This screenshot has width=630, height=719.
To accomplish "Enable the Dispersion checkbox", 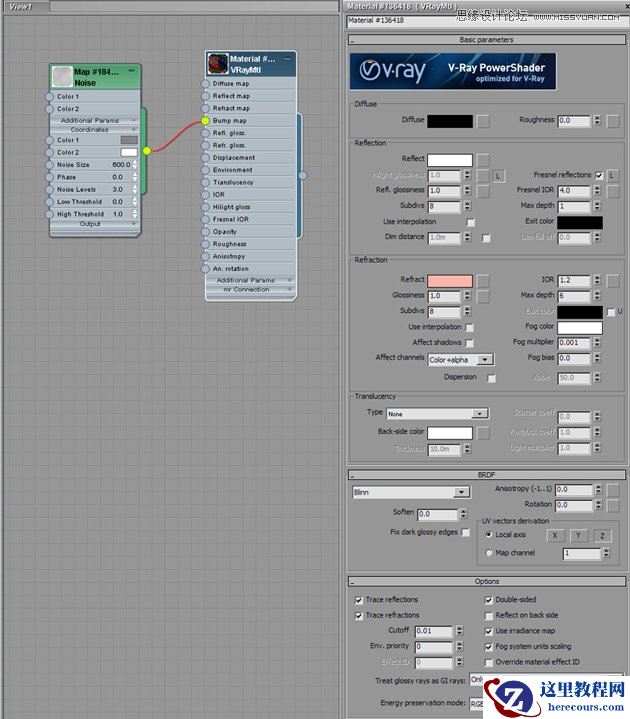I will pos(492,378).
